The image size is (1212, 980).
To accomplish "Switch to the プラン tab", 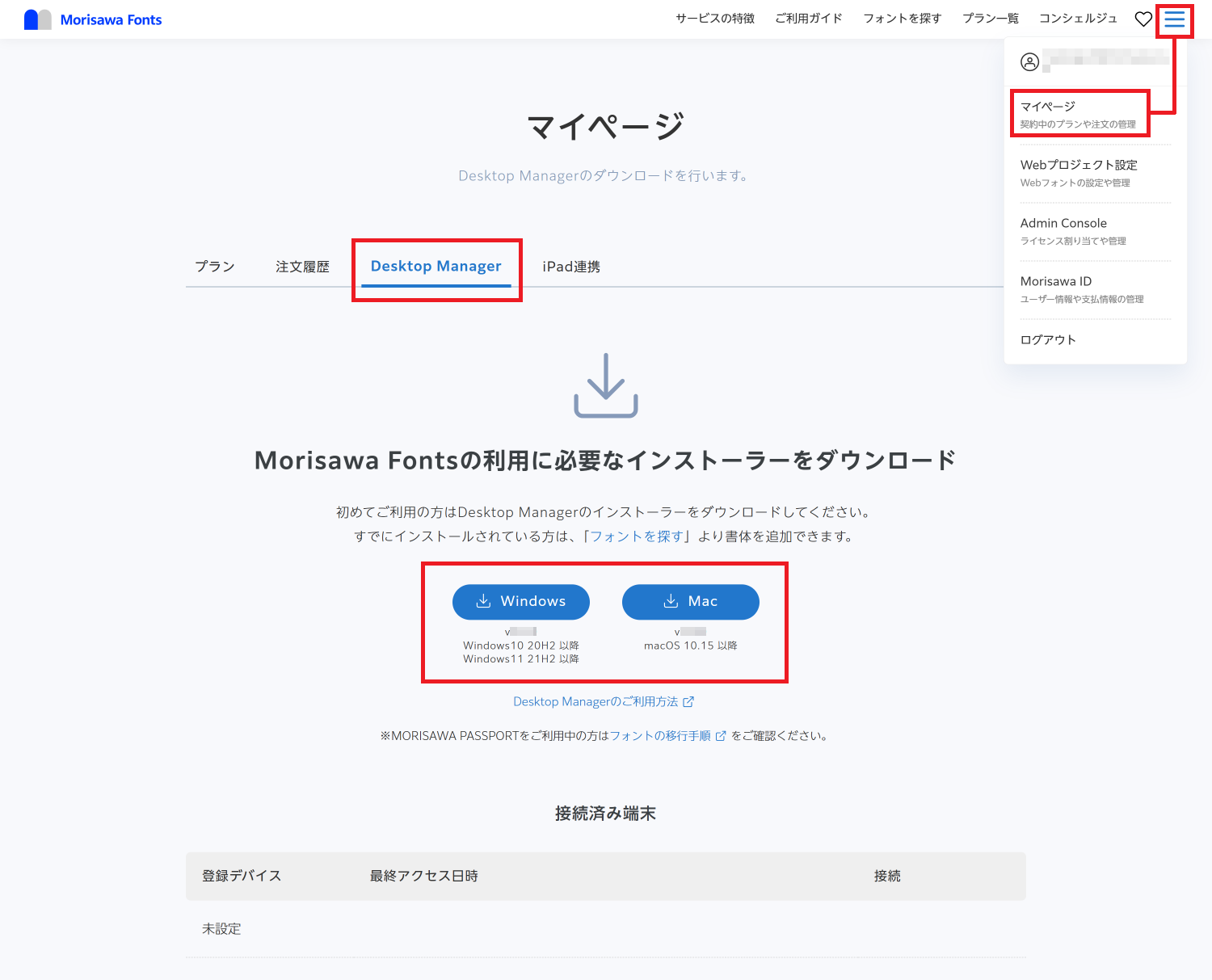I will (x=215, y=267).
